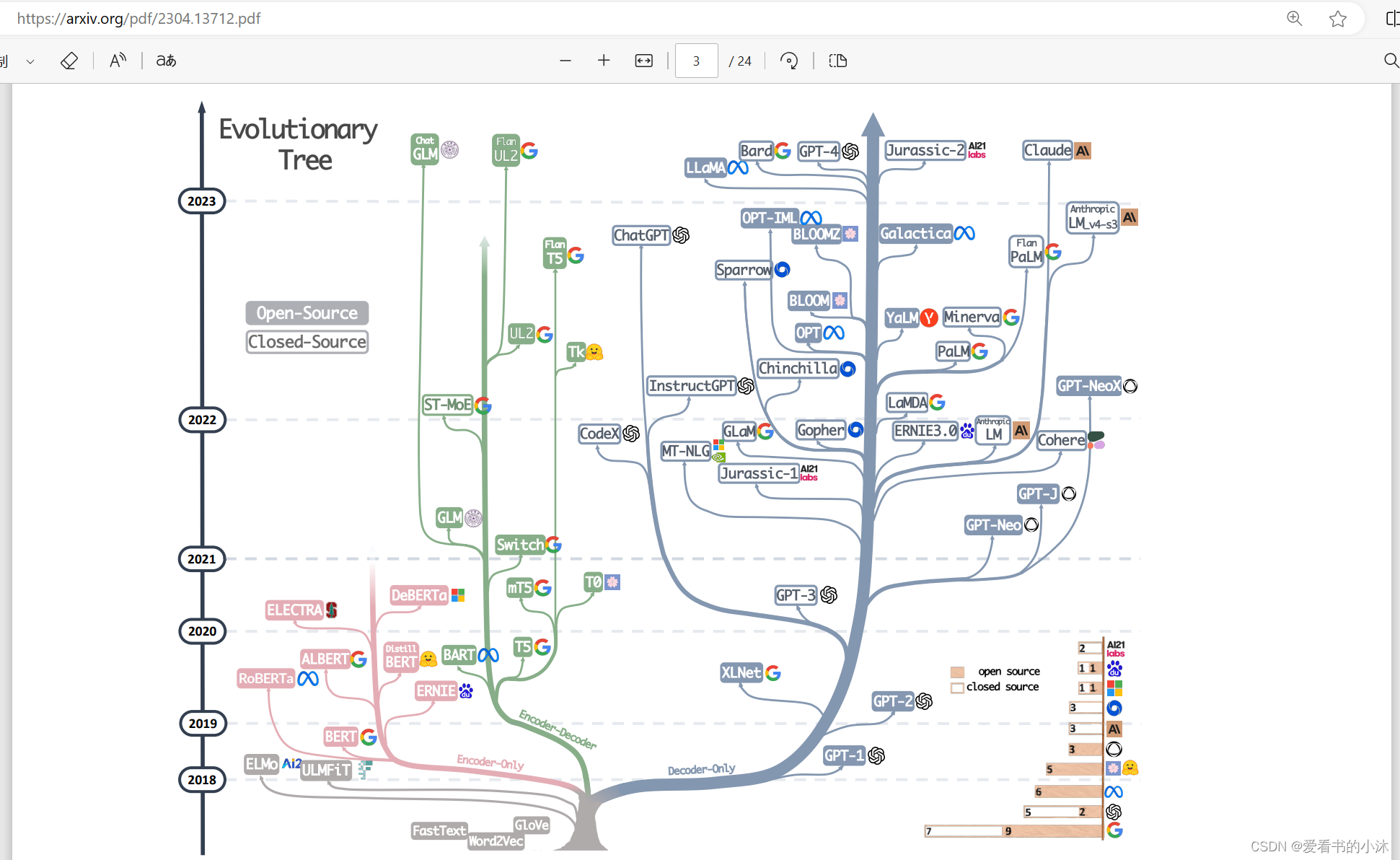Click the Claude model label

[1048, 150]
